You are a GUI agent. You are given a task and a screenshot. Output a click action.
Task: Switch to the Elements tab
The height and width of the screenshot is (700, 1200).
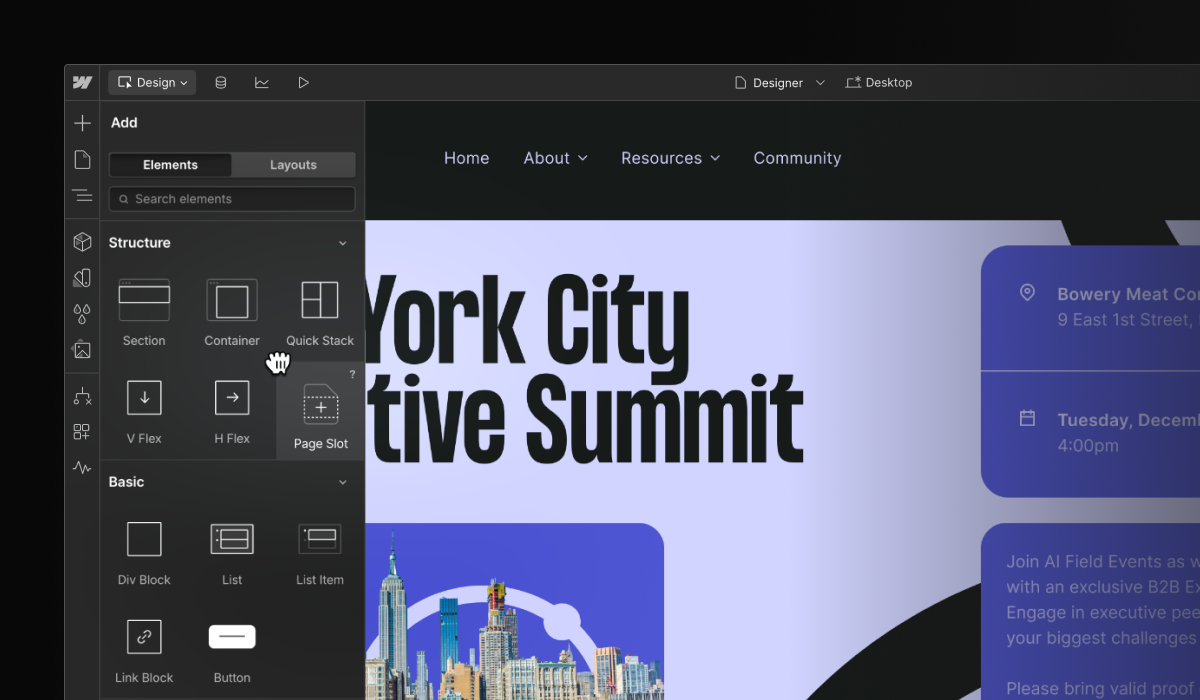click(170, 165)
